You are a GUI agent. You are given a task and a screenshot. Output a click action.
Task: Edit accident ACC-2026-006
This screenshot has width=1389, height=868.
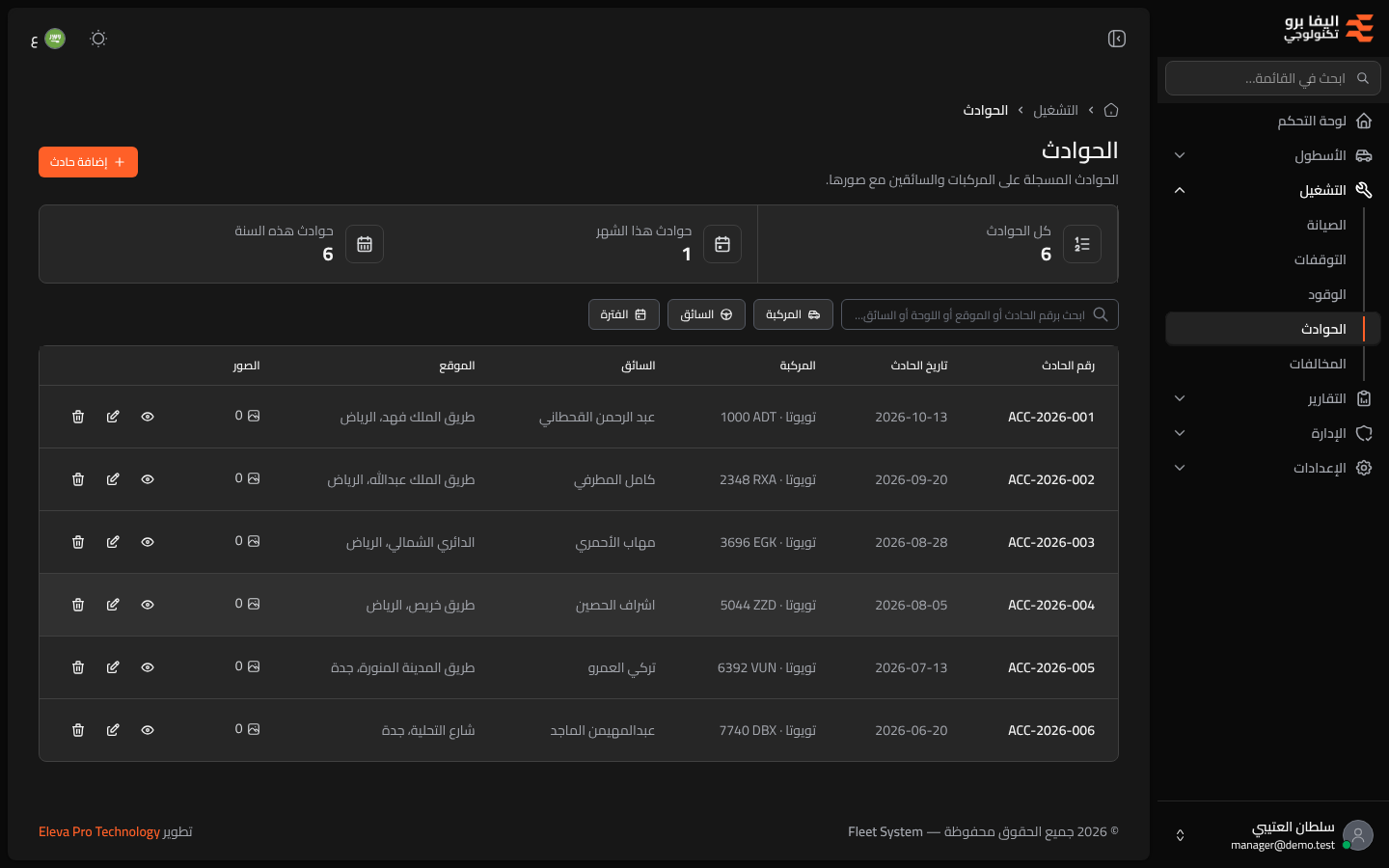coord(113,730)
